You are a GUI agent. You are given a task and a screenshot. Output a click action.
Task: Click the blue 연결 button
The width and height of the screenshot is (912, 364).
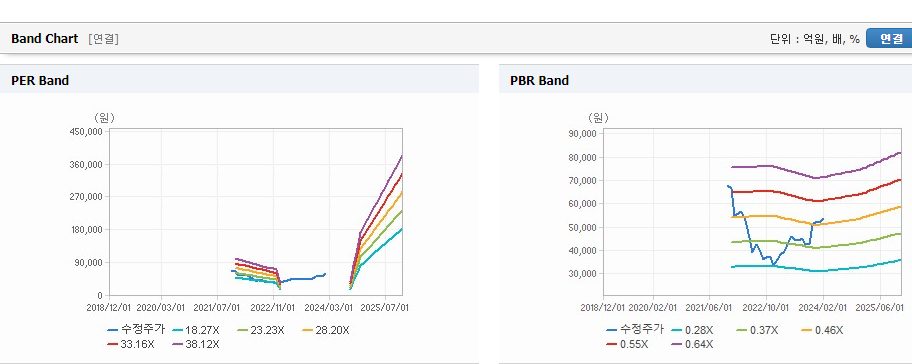coord(889,38)
